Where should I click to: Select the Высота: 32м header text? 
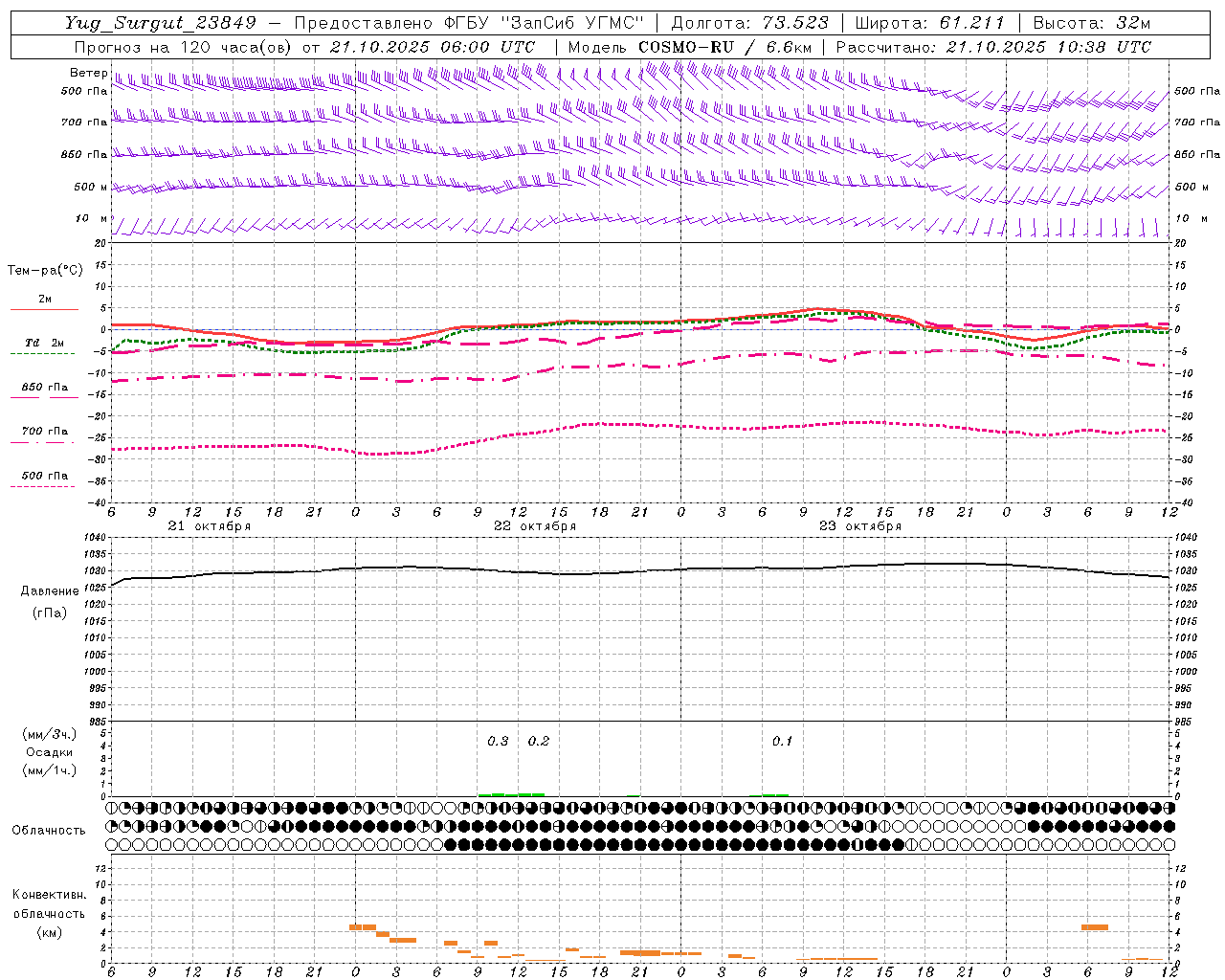click(x=1090, y=23)
